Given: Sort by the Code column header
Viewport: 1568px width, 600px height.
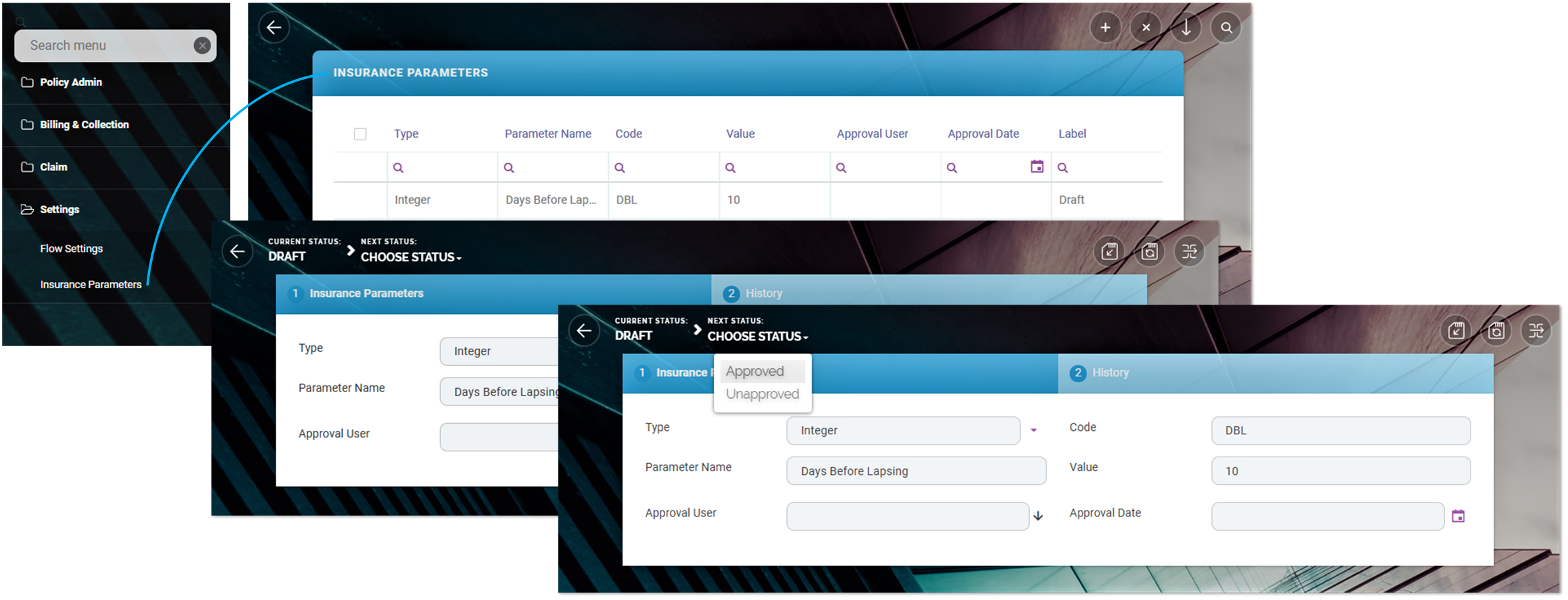Looking at the screenshot, I should tap(628, 134).
